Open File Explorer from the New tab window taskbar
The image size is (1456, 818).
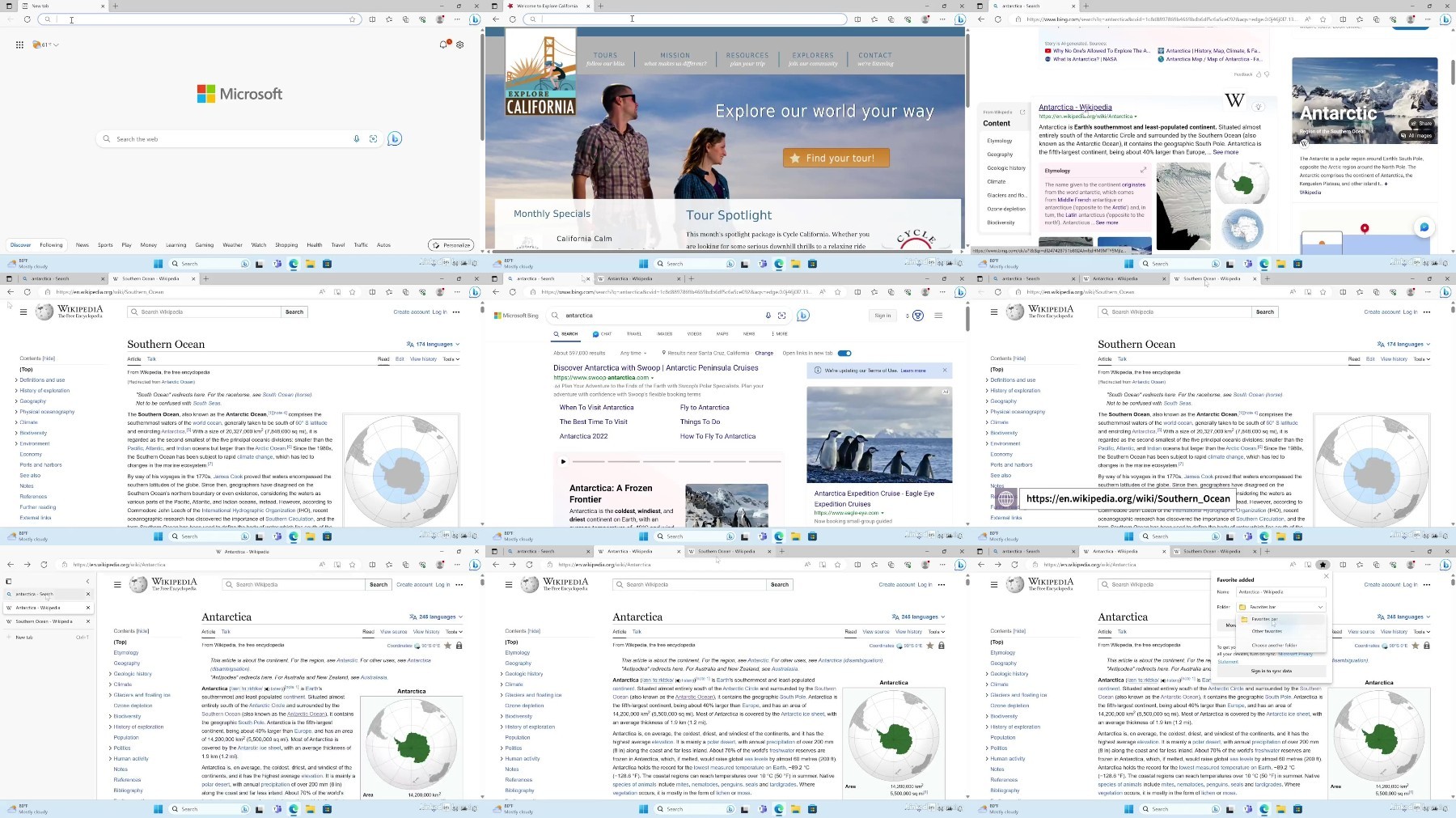click(311, 264)
